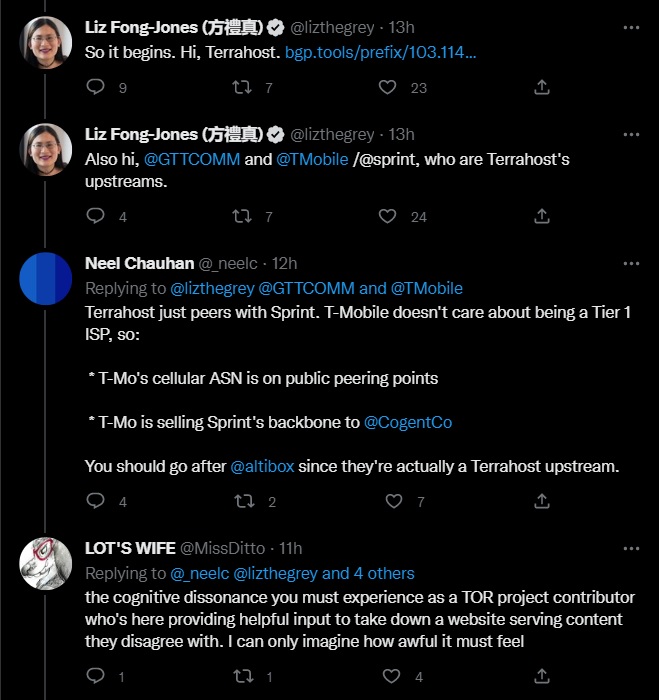Reply to Neel Chauhan's tweet
Image resolution: width=659 pixels, height=700 pixels.
click(x=96, y=501)
